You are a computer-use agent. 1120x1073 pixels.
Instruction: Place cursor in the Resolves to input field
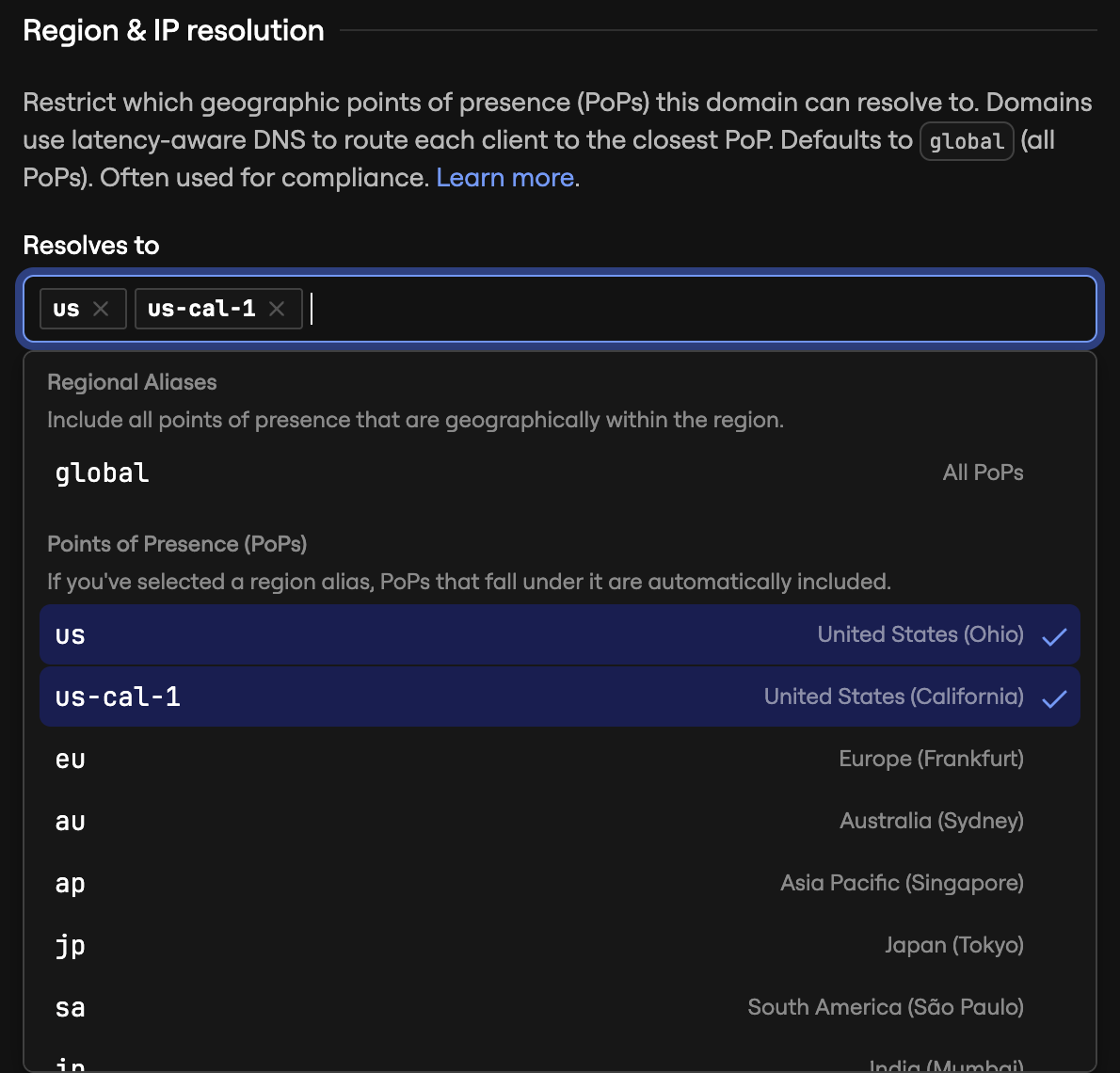pos(565,308)
